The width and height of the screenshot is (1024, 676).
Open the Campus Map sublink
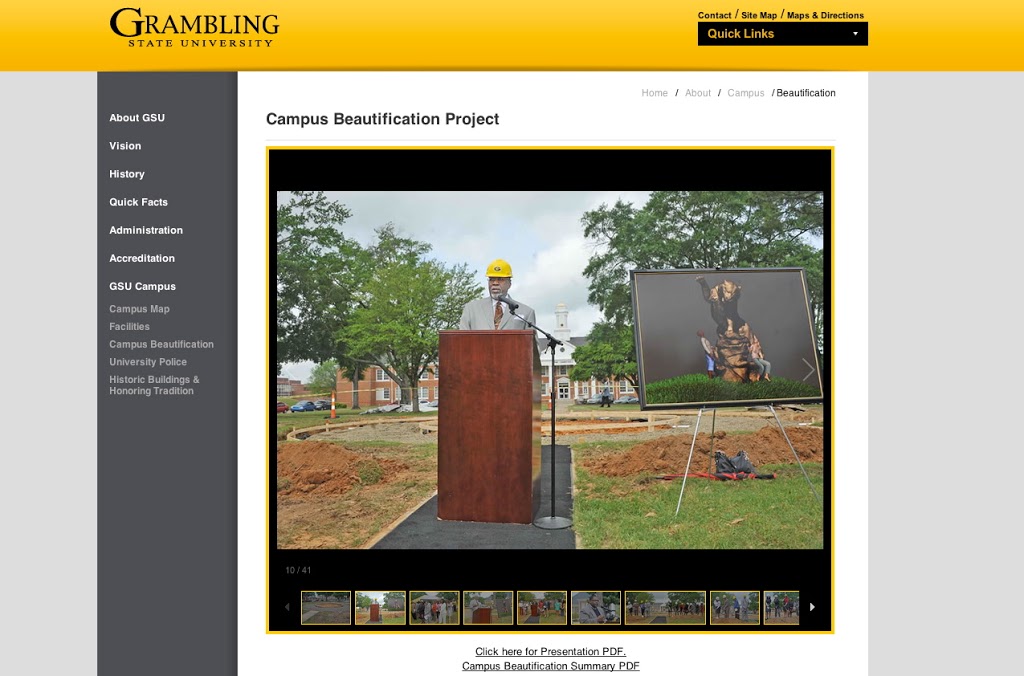[139, 309]
